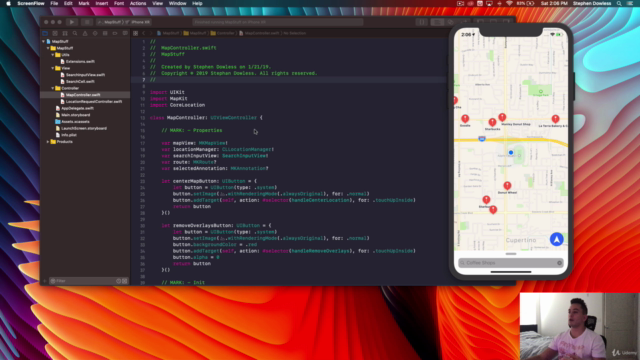This screenshot has height=360, width=640.
Task: Open the Xcode Library button
Action: click(x=422, y=22)
